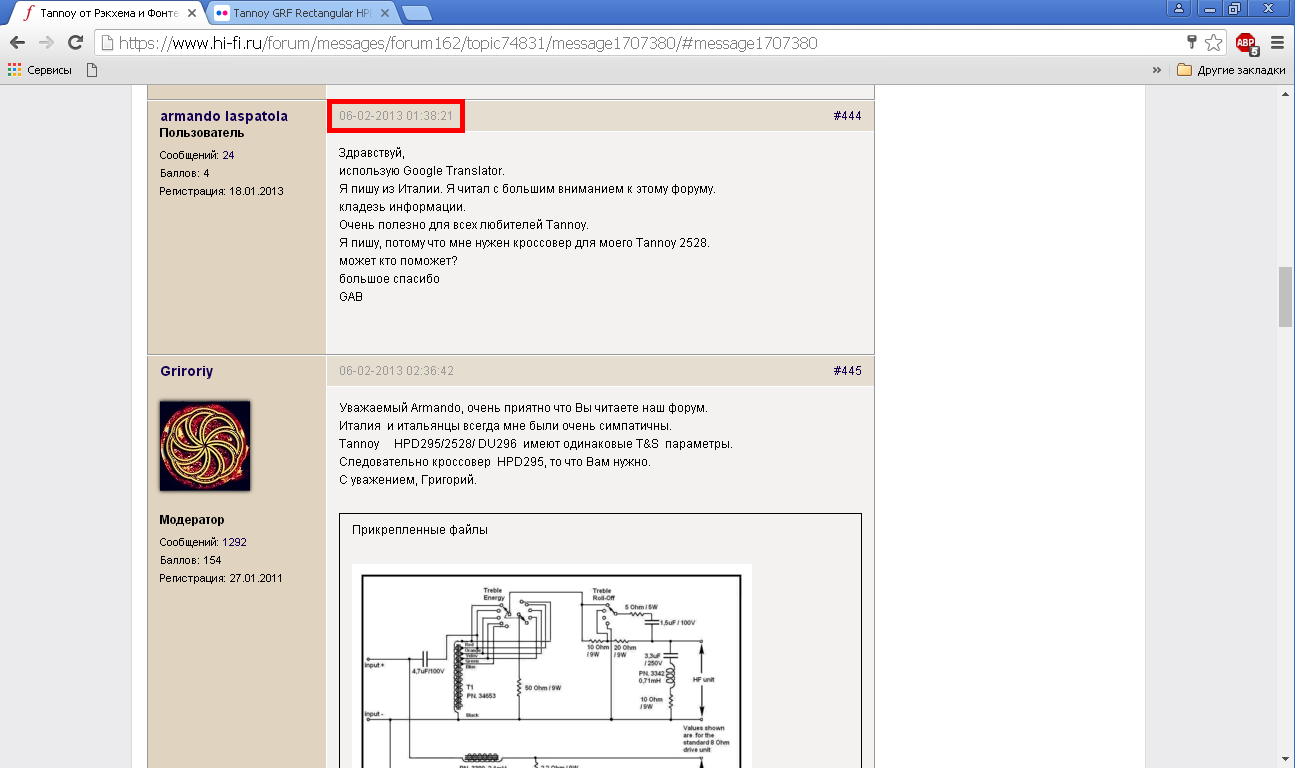1295x768 pixels.
Task: Click the blank page bookmark icon
Action: tap(92, 70)
